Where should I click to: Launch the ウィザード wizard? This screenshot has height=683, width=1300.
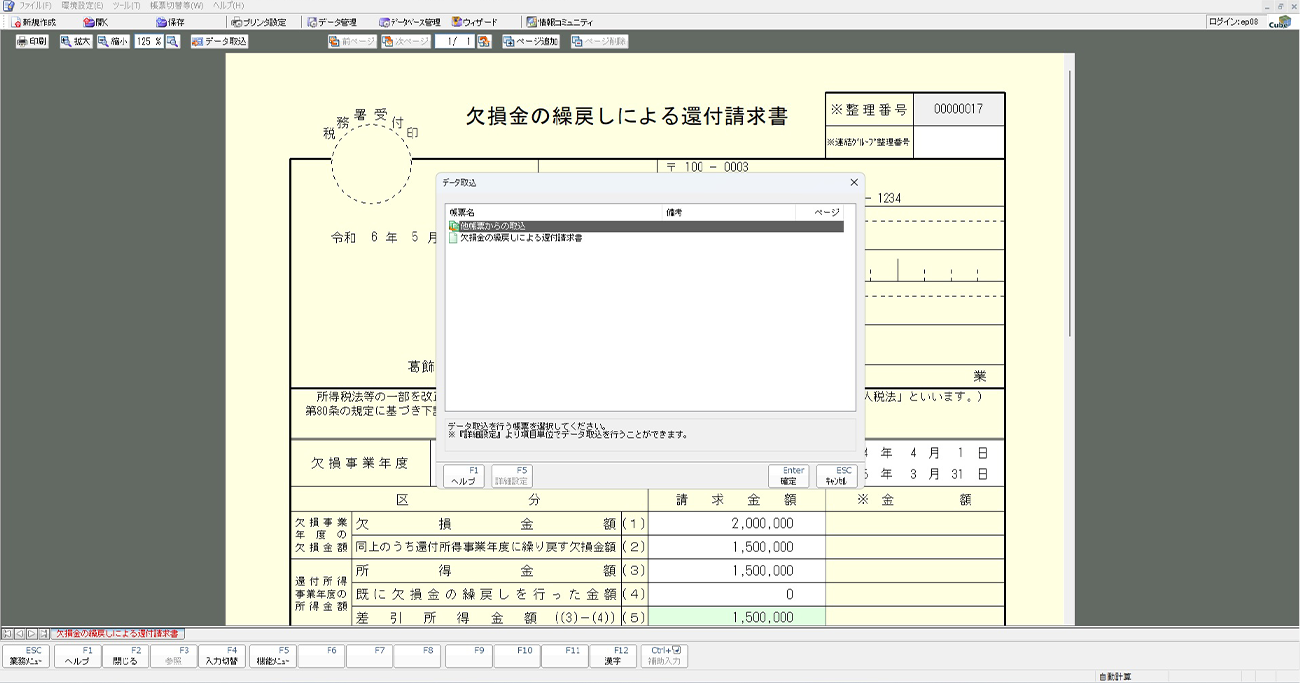[x=475, y=22]
